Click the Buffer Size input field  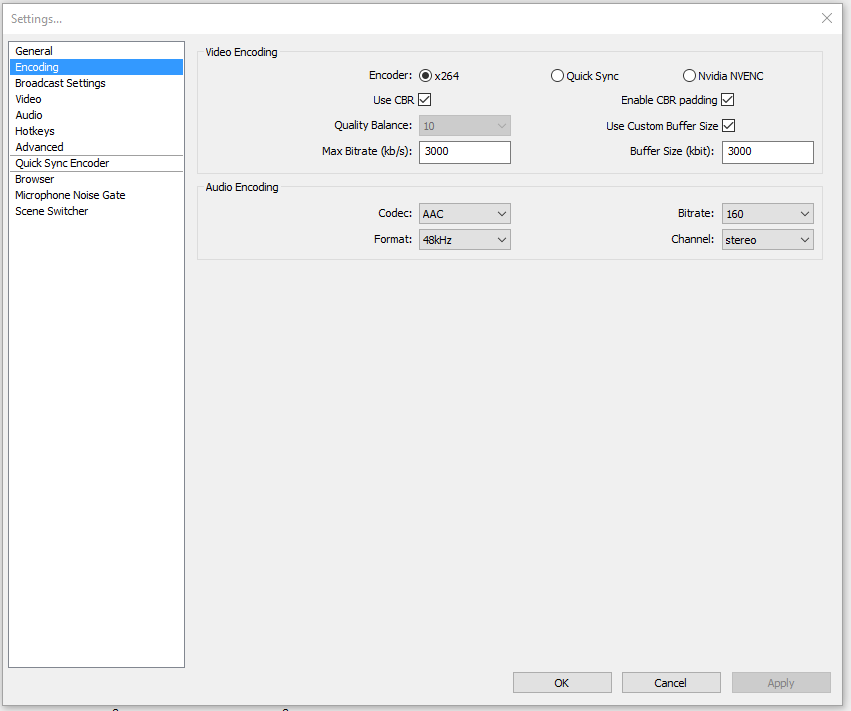click(767, 152)
